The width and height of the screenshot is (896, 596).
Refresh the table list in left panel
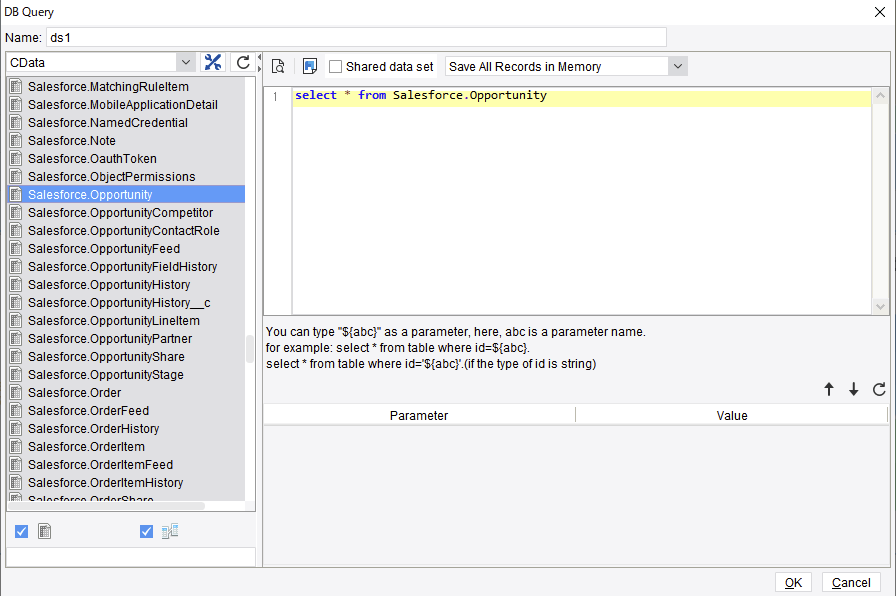pos(242,62)
